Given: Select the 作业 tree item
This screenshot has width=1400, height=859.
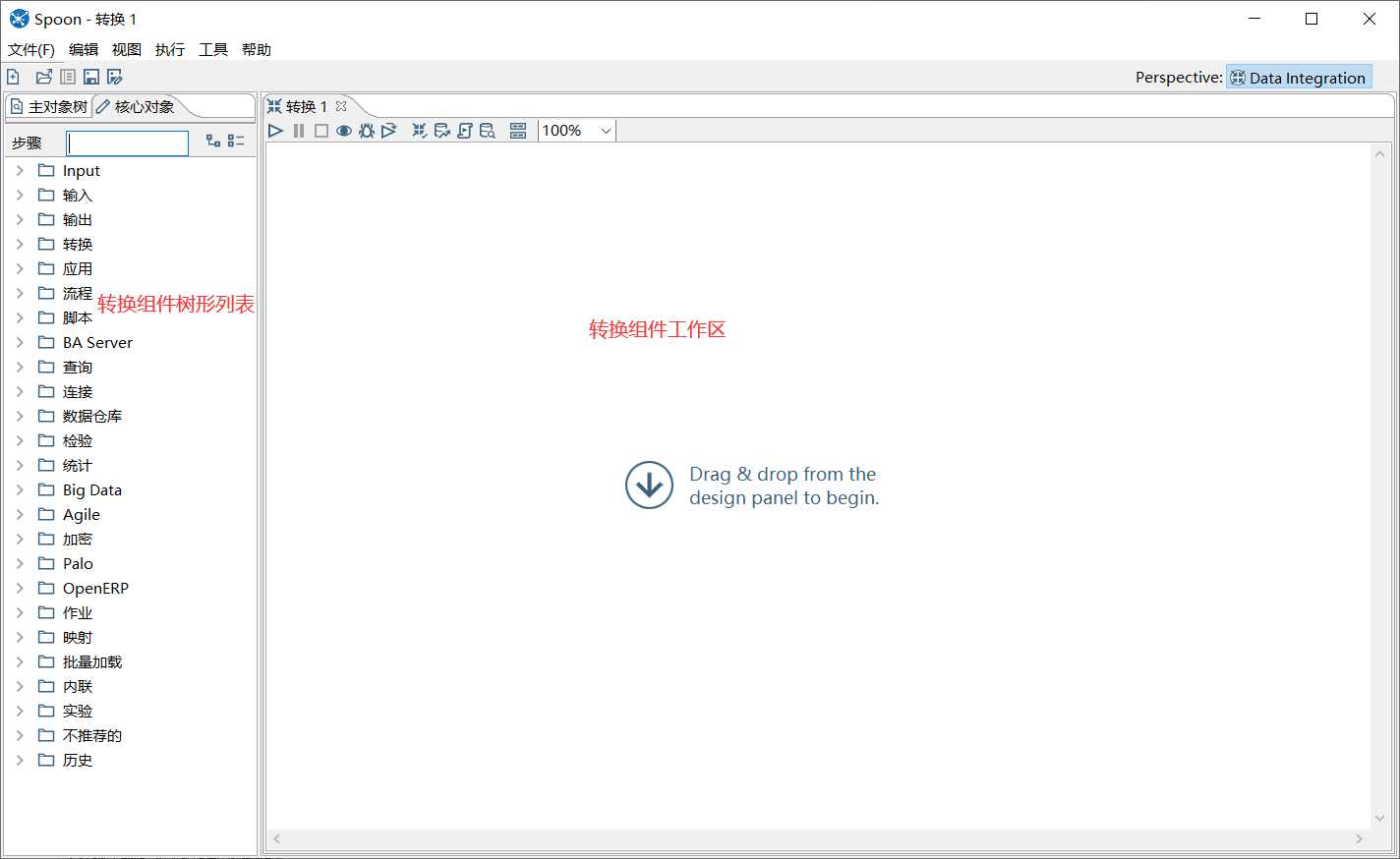Looking at the screenshot, I should click(x=78, y=612).
